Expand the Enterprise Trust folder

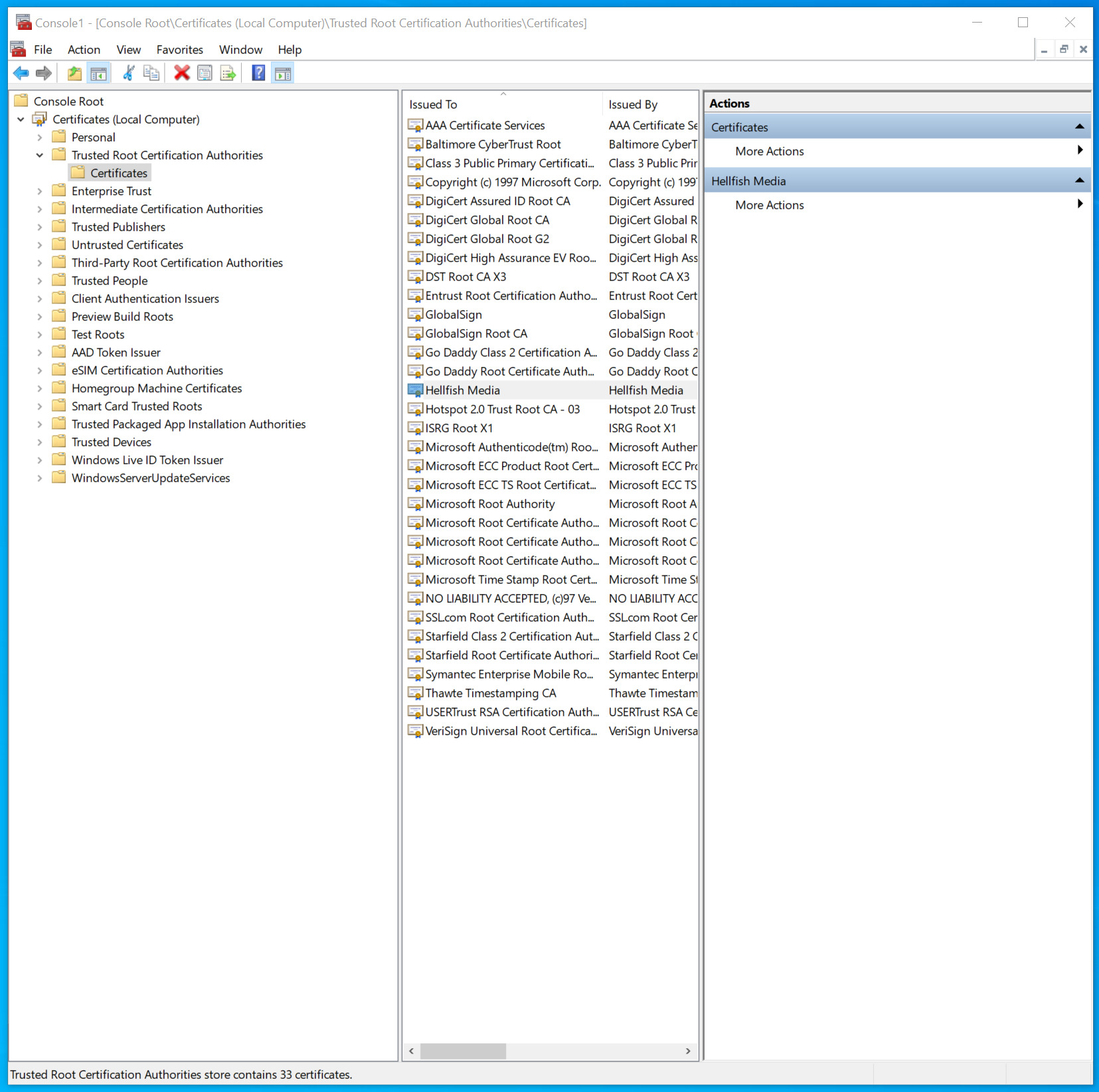tap(40, 191)
